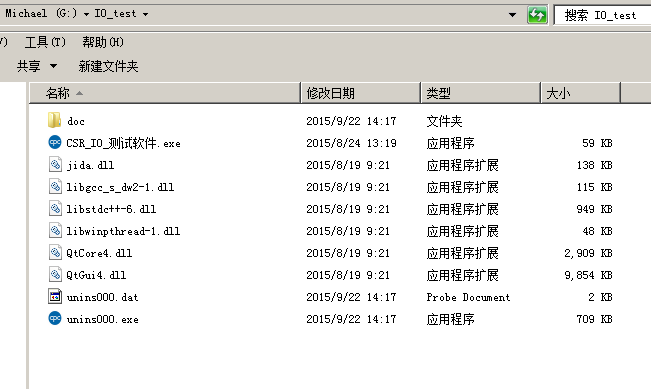651x389 pixels.
Task: Click the libwinpthread-1.dll file icon
Action: [x=55, y=230]
